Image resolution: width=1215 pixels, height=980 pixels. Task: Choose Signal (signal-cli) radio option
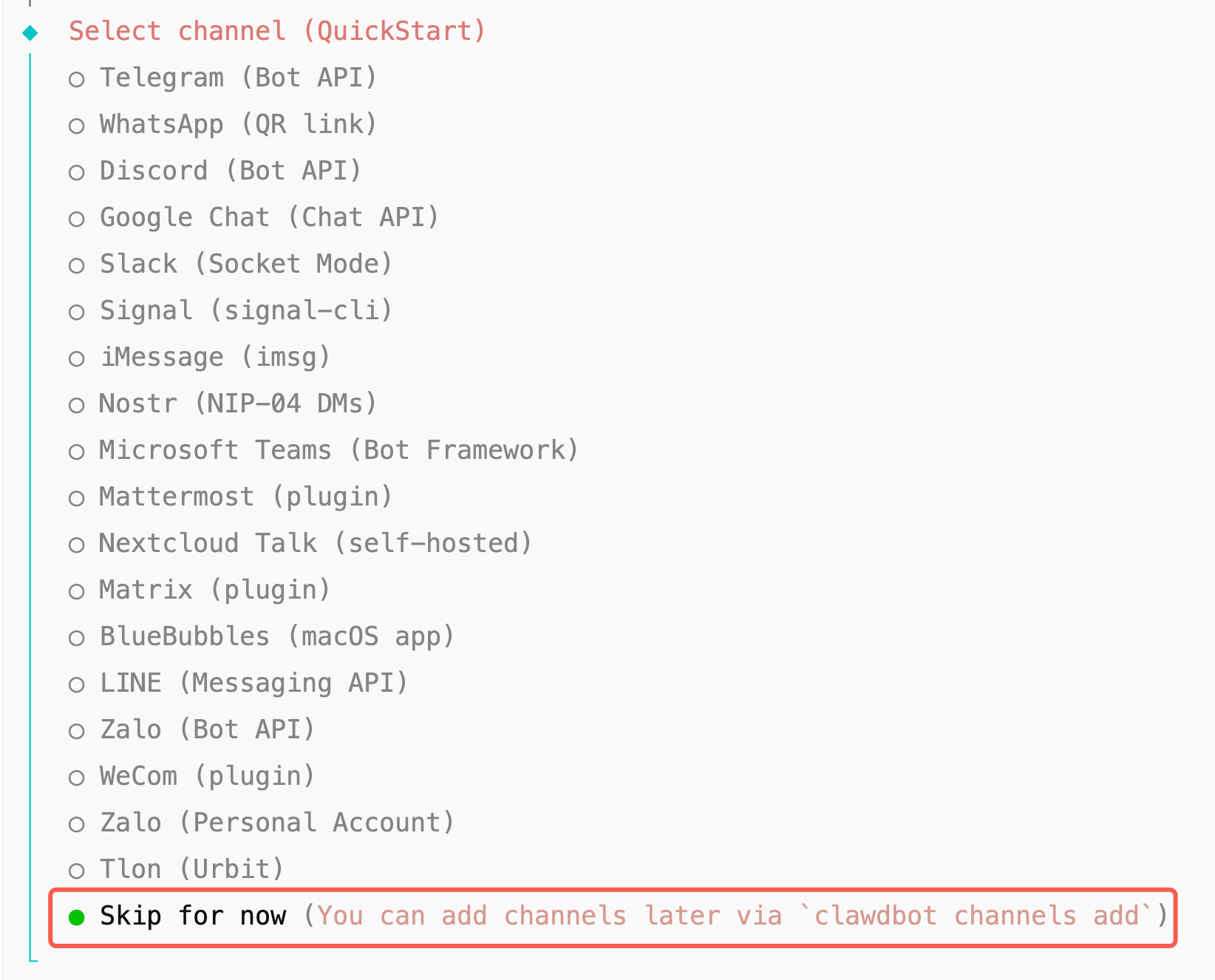coord(77,312)
